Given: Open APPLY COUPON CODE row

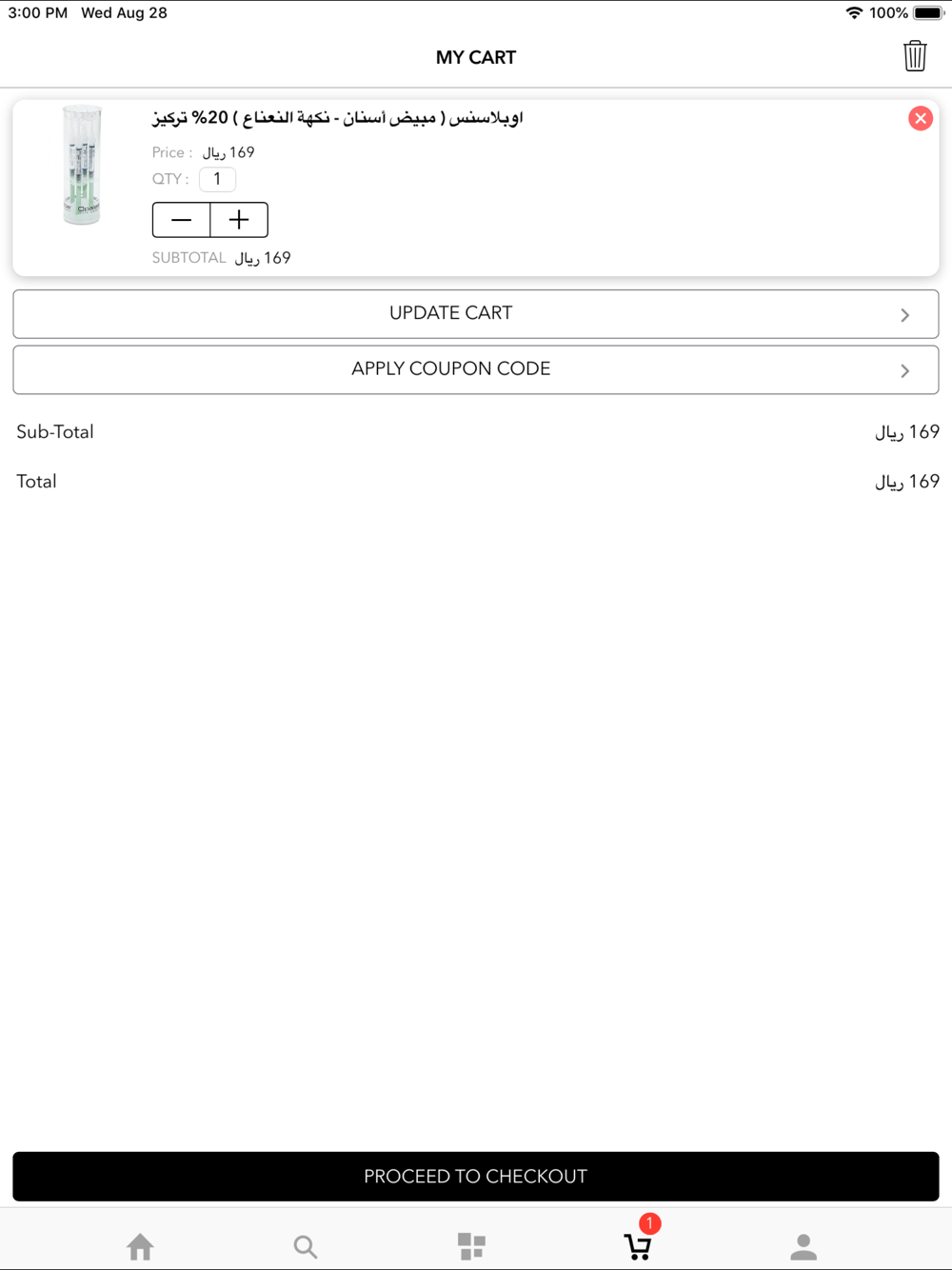Looking at the screenshot, I should coord(476,369).
